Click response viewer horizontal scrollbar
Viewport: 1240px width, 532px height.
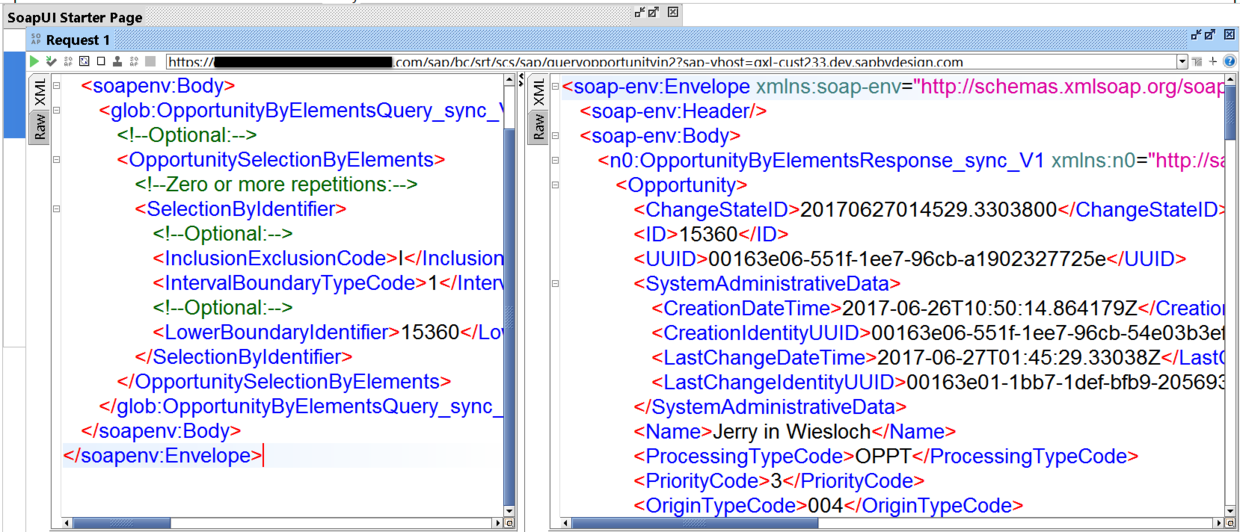click(893, 522)
